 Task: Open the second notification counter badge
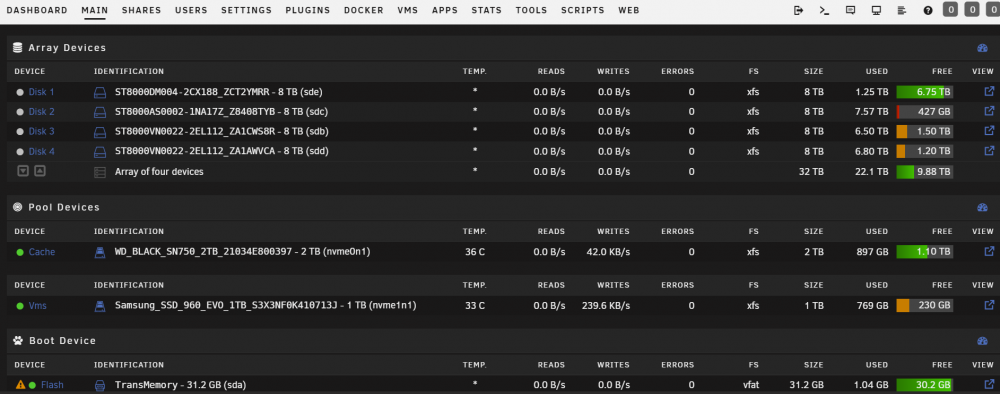click(x=972, y=10)
